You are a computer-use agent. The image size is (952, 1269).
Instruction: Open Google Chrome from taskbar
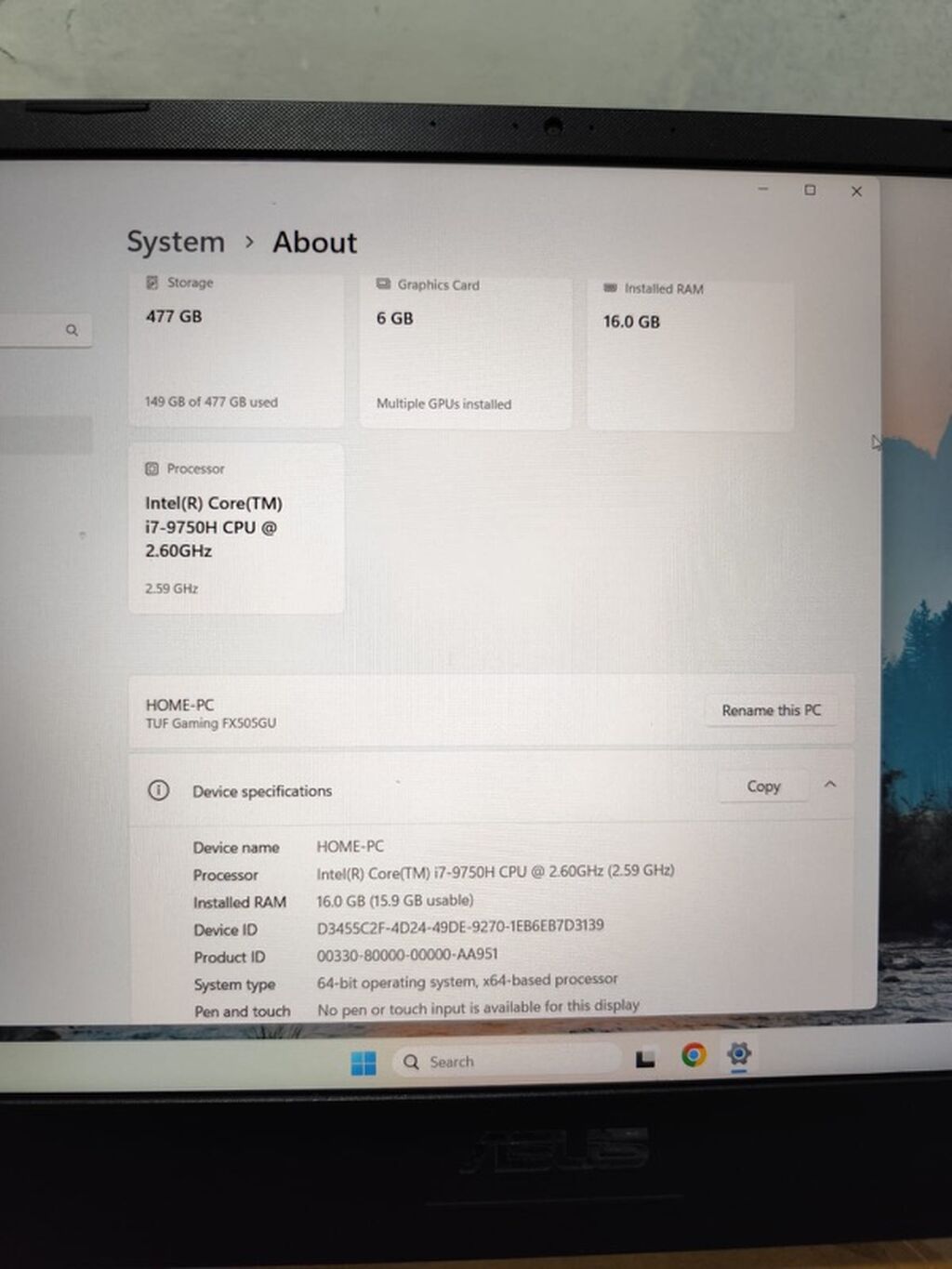[694, 1055]
